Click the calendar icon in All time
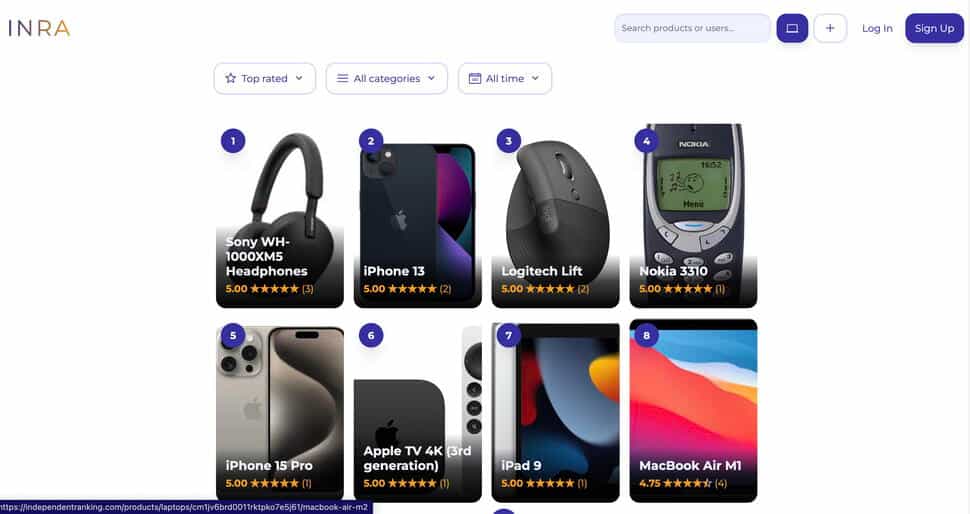970x514 pixels. click(474, 79)
